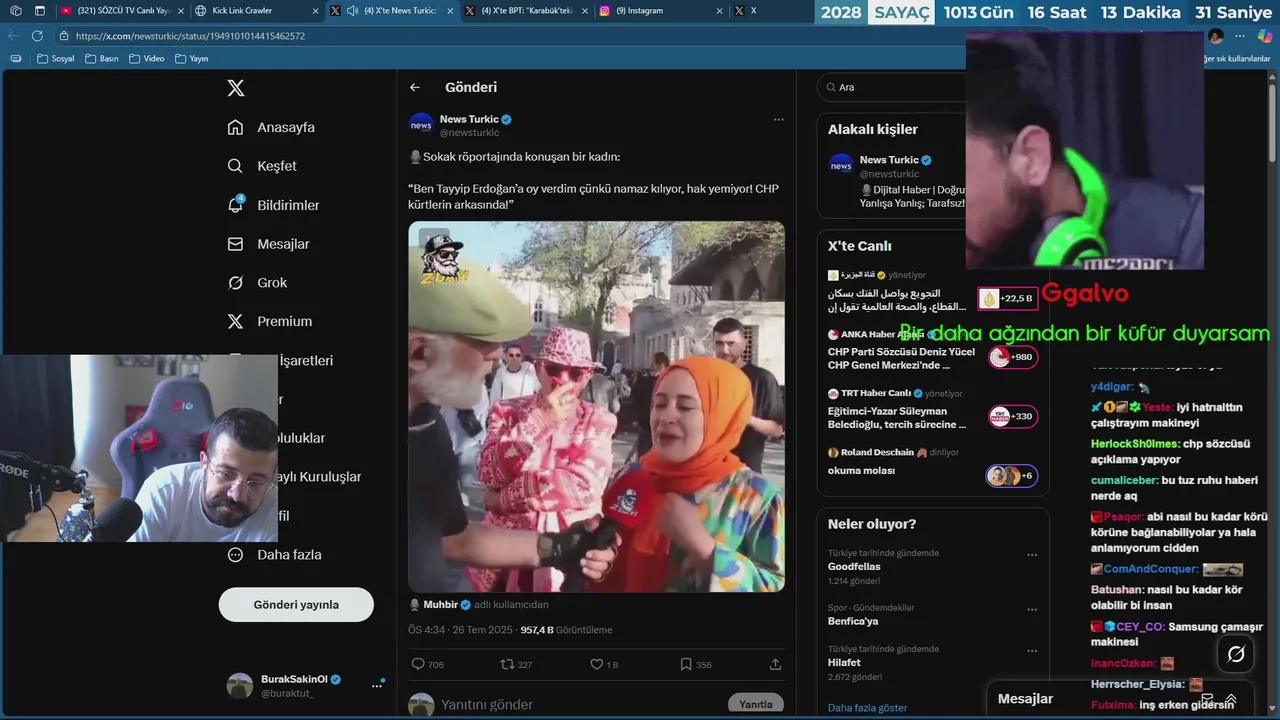The image size is (1280, 720).
Task: Open Grok floating icon button
Action: pos(1236,654)
